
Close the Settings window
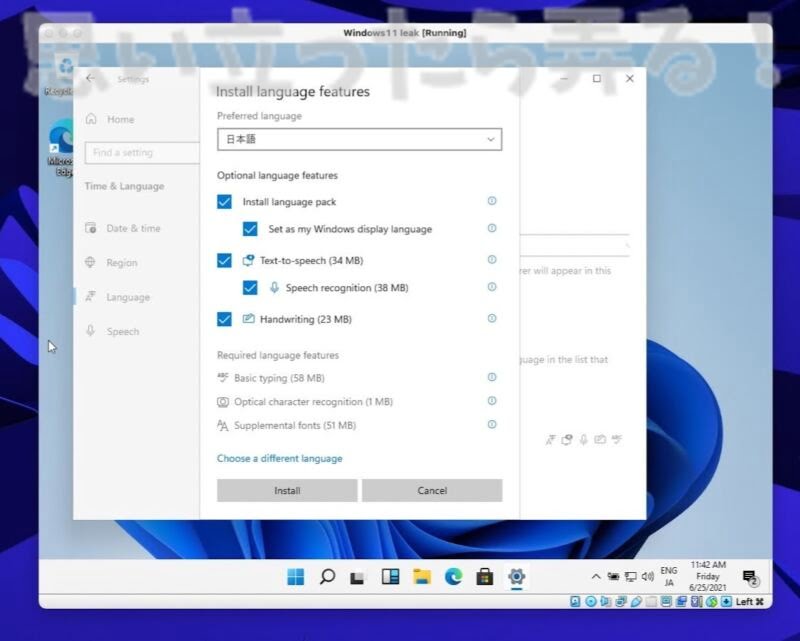tap(630, 78)
